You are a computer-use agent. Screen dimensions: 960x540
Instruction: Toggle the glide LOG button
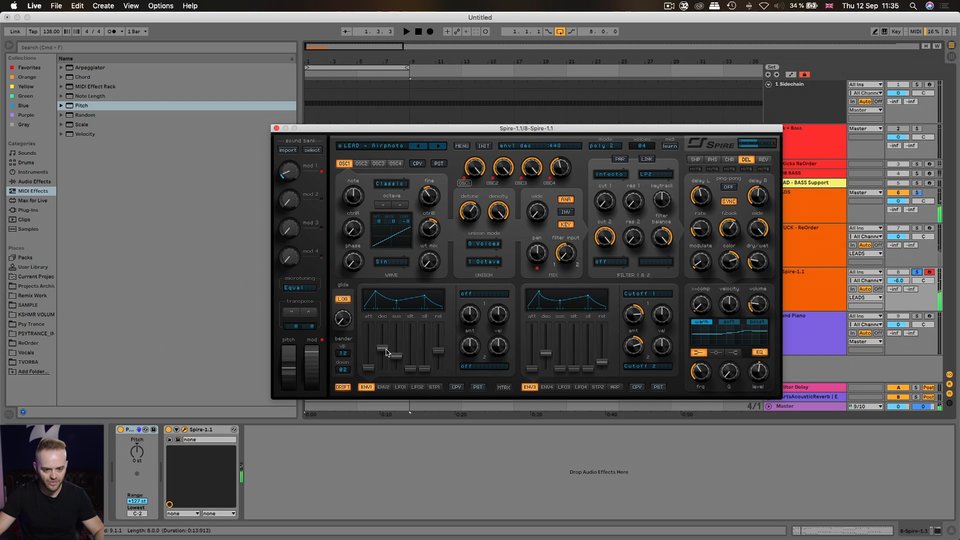[x=342, y=299]
